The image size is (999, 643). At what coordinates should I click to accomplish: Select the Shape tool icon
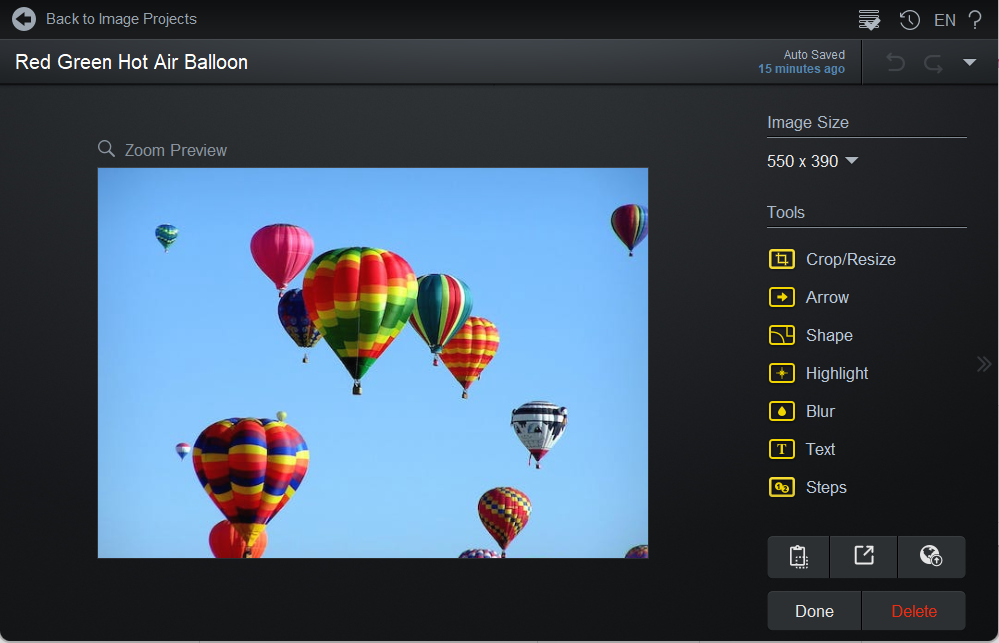click(x=782, y=335)
